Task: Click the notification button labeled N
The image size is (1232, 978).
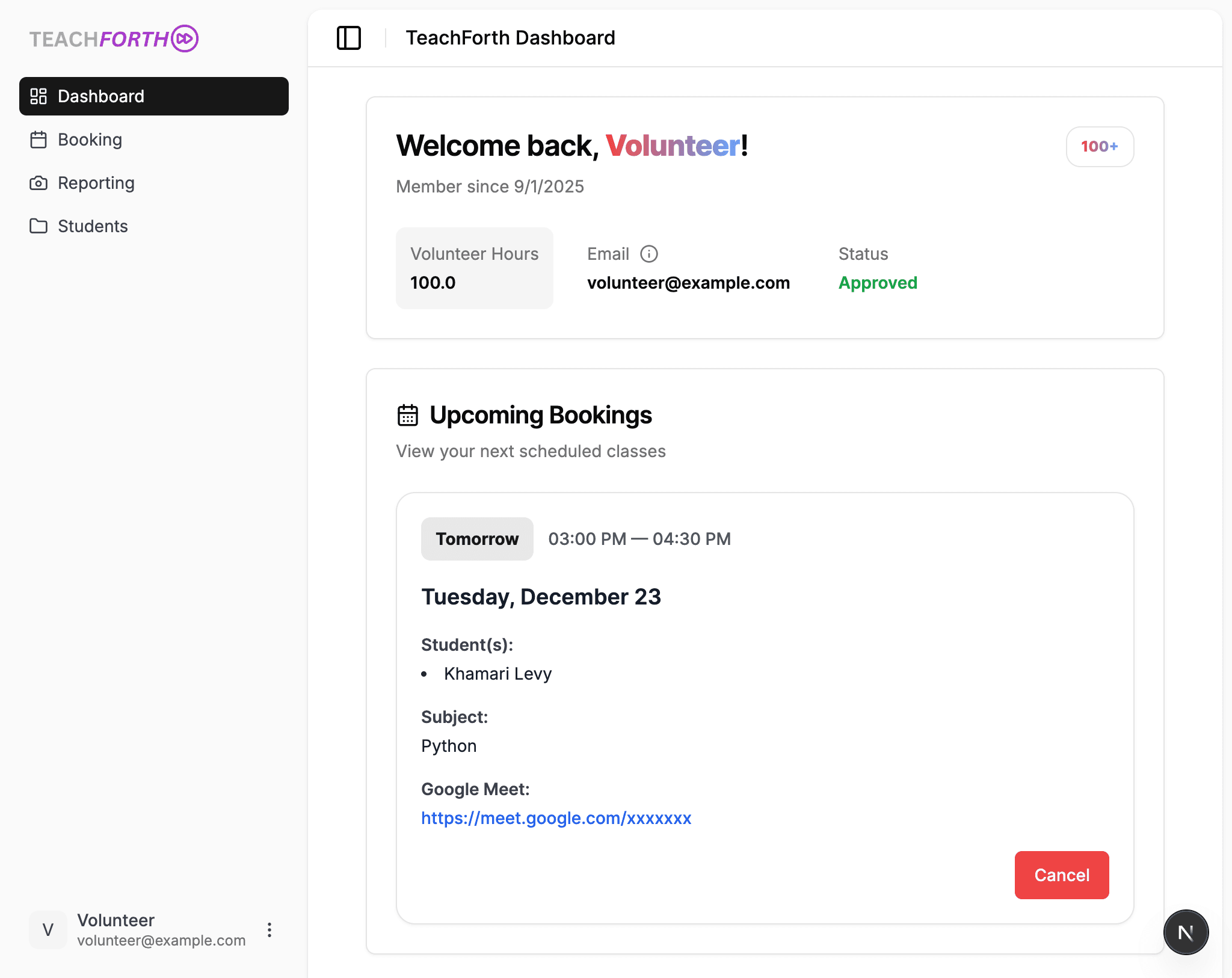Action: pos(1186,932)
